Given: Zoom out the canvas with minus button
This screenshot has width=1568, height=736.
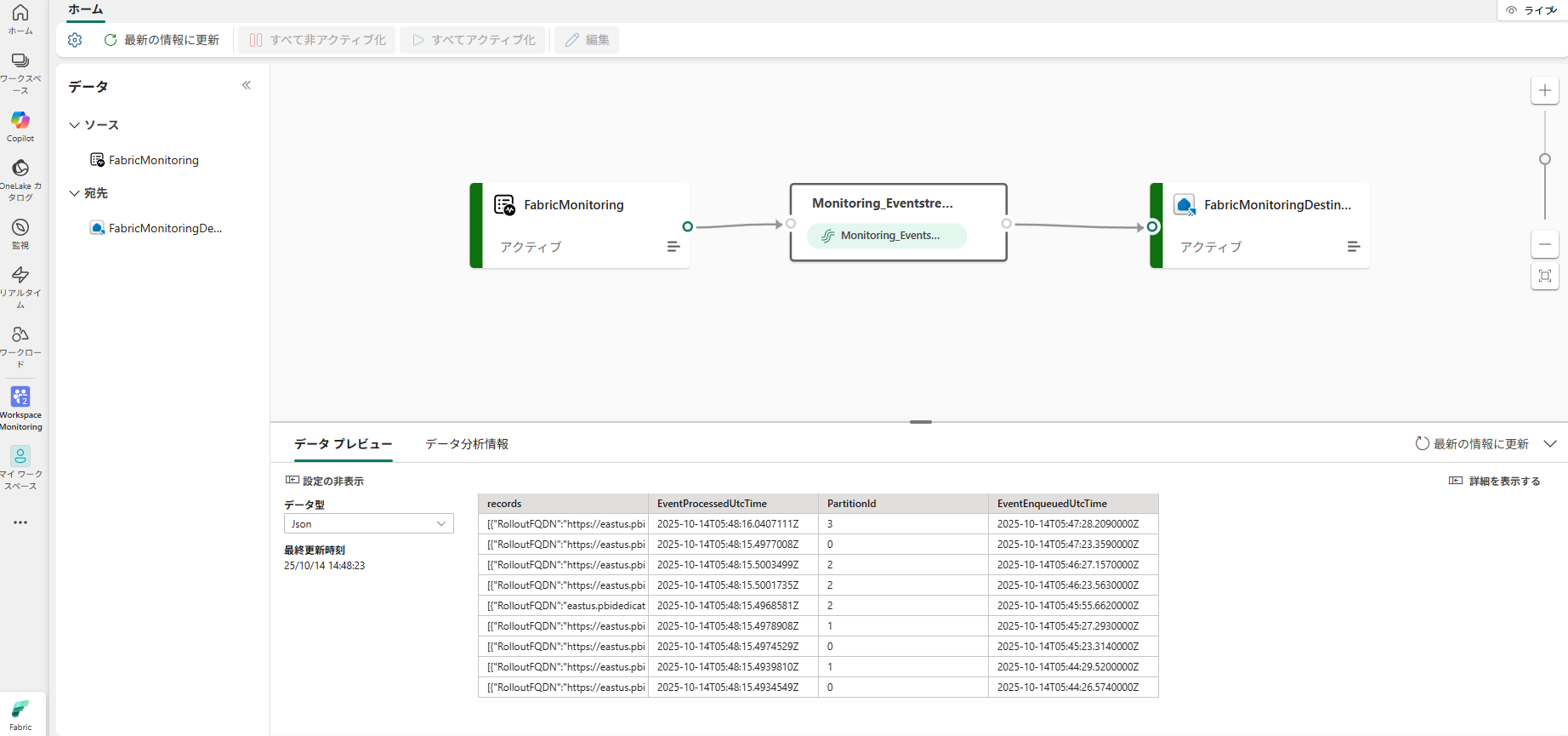Looking at the screenshot, I should click(x=1545, y=244).
